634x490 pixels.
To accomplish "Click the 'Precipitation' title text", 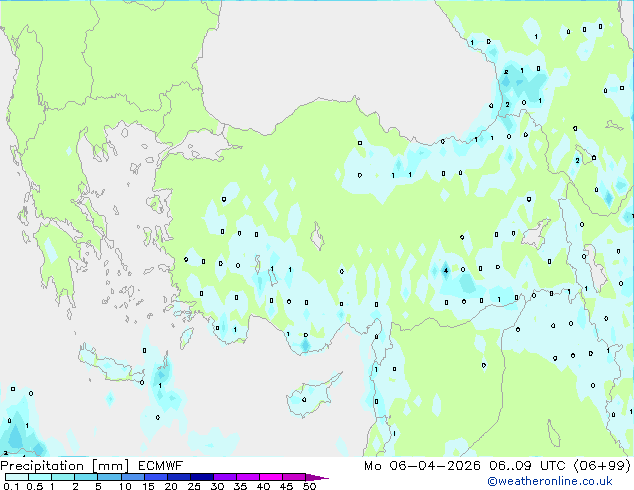I will pos(42,466).
